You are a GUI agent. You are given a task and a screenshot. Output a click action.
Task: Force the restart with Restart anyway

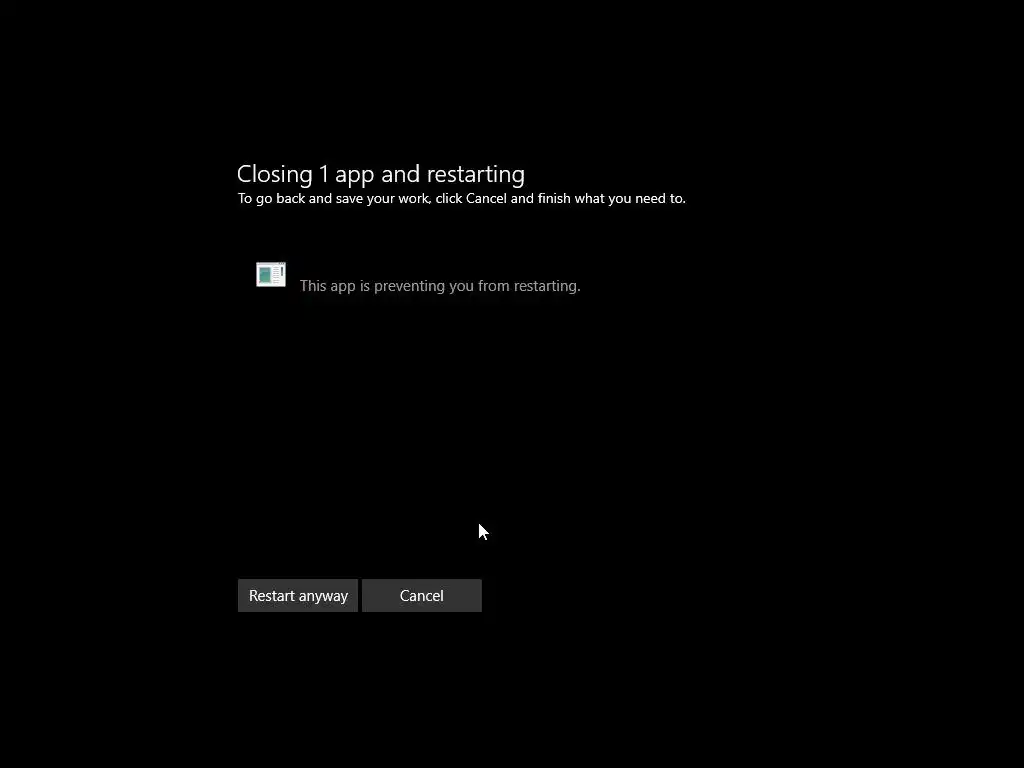coord(298,596)
